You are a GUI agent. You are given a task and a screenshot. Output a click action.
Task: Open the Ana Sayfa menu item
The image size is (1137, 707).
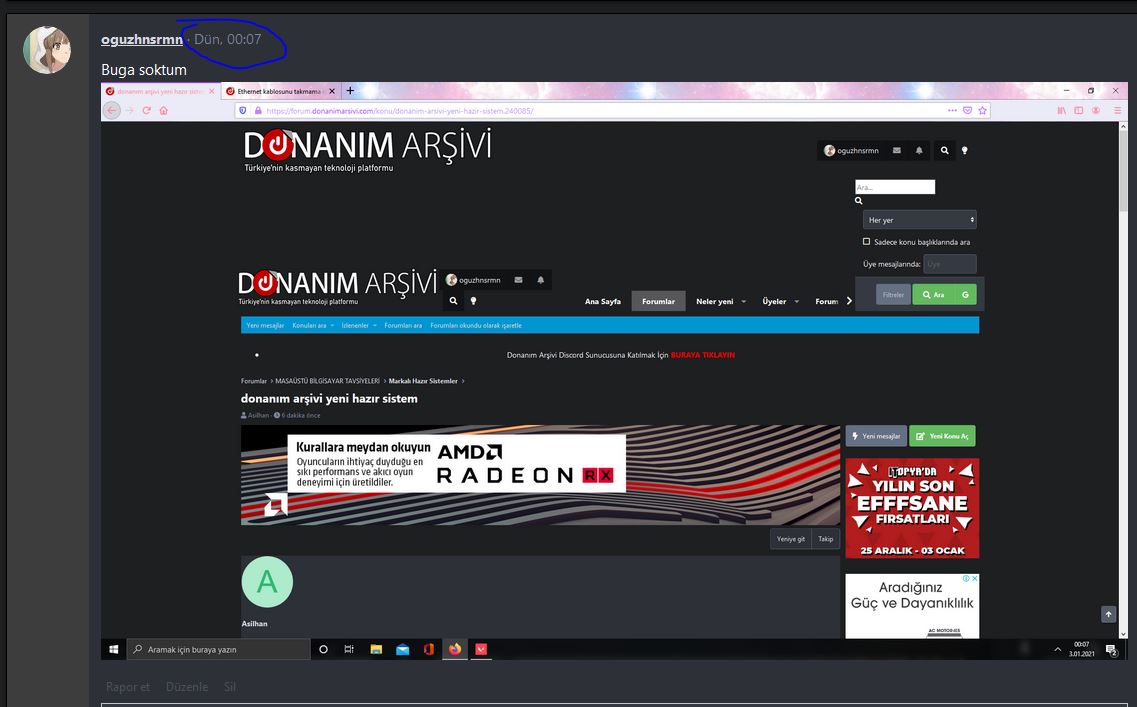click(x=603, y=302)
